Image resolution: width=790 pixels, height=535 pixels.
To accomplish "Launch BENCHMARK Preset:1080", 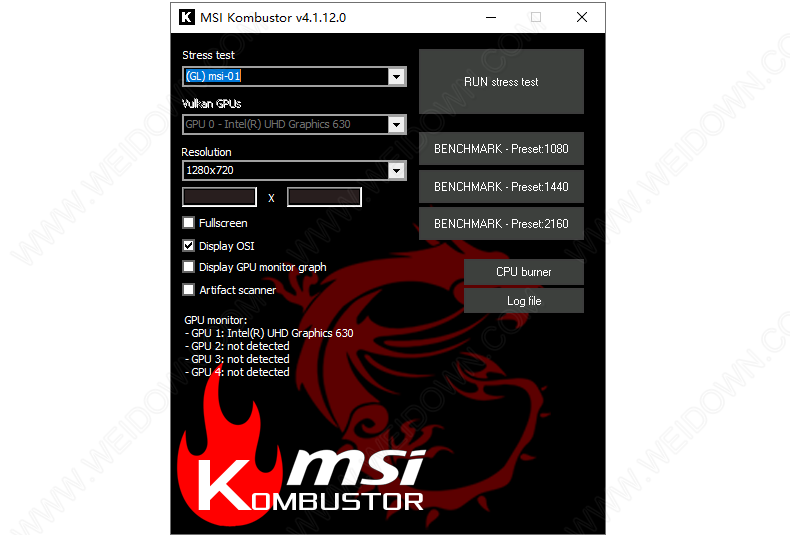I will (501, 149).
